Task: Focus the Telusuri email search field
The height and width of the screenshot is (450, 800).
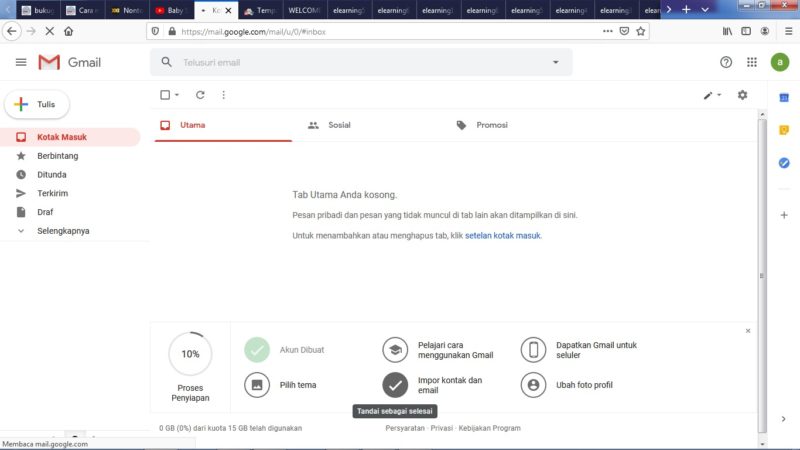Action: 362,62
